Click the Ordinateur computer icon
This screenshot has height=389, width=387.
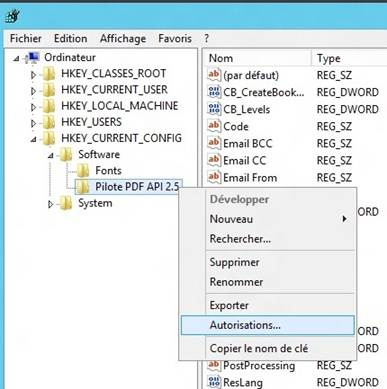33,57
